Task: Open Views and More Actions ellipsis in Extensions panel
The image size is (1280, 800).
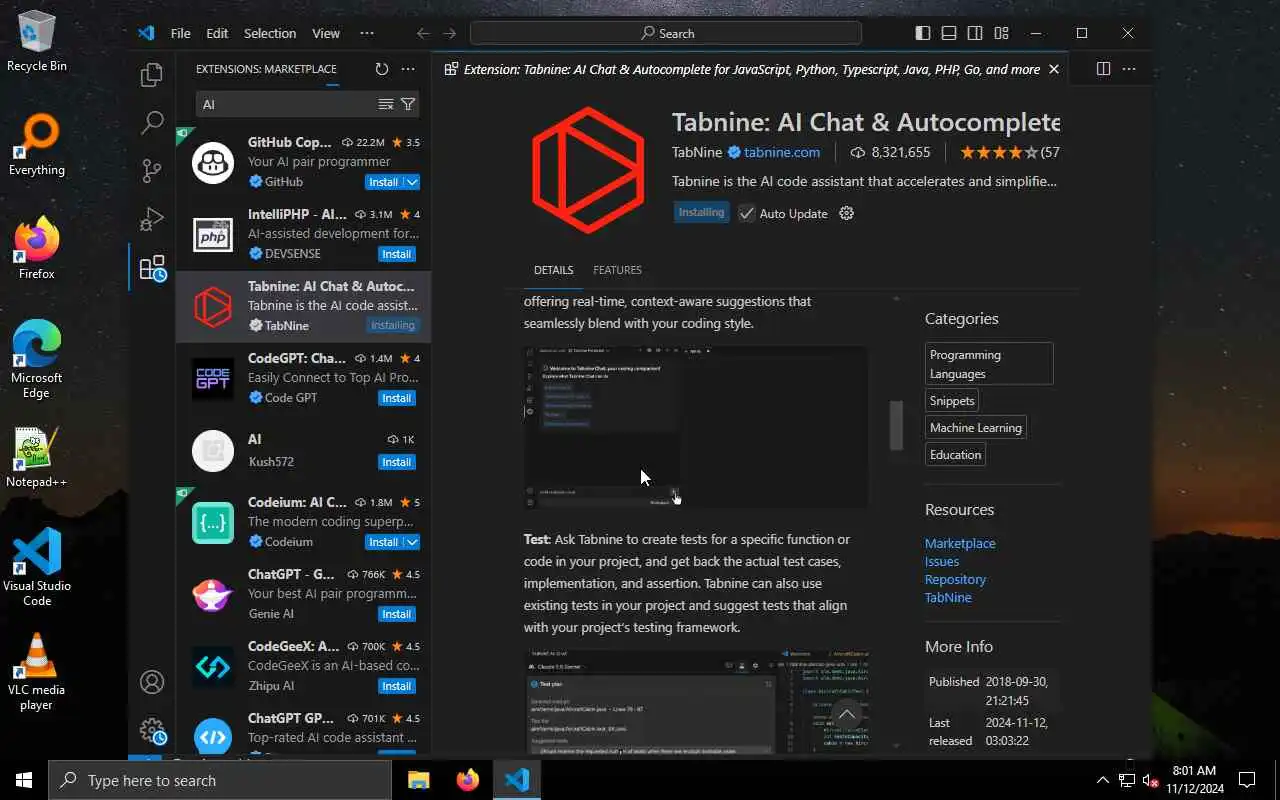Action: pos(408,69)
